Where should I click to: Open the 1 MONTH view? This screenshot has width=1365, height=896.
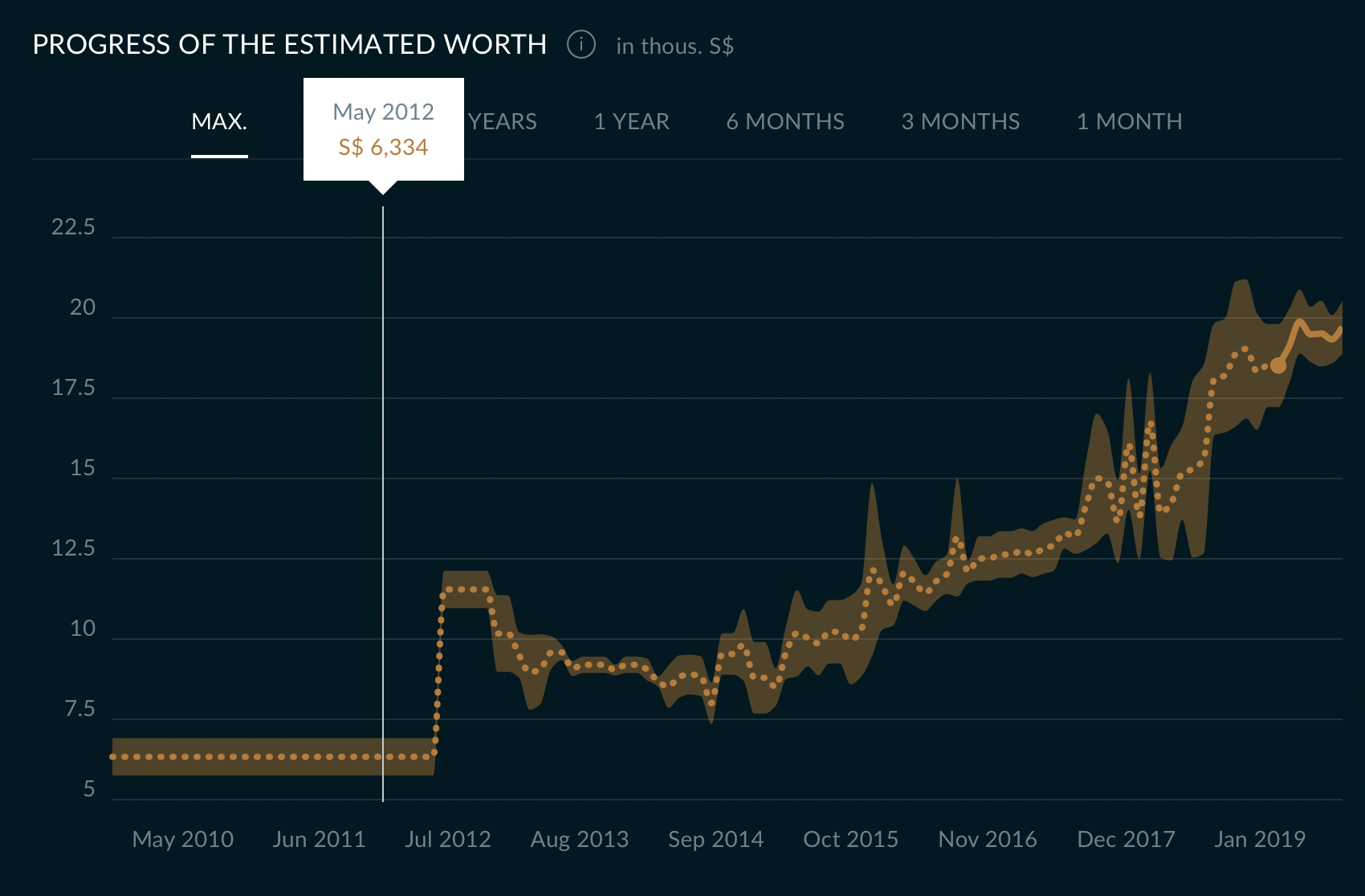tap(1129, 122)
